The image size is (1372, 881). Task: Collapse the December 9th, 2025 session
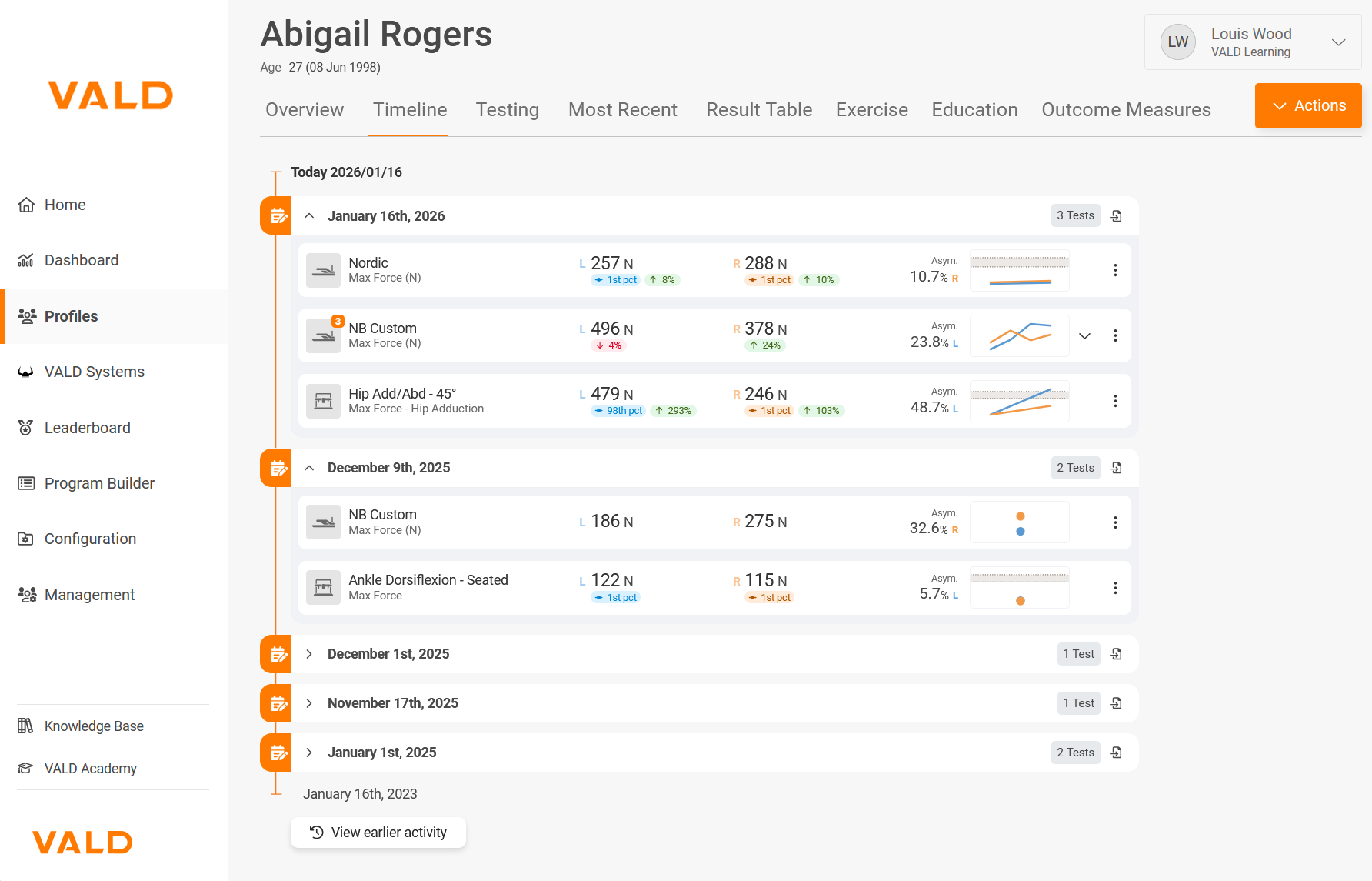(x=309, y=468)
